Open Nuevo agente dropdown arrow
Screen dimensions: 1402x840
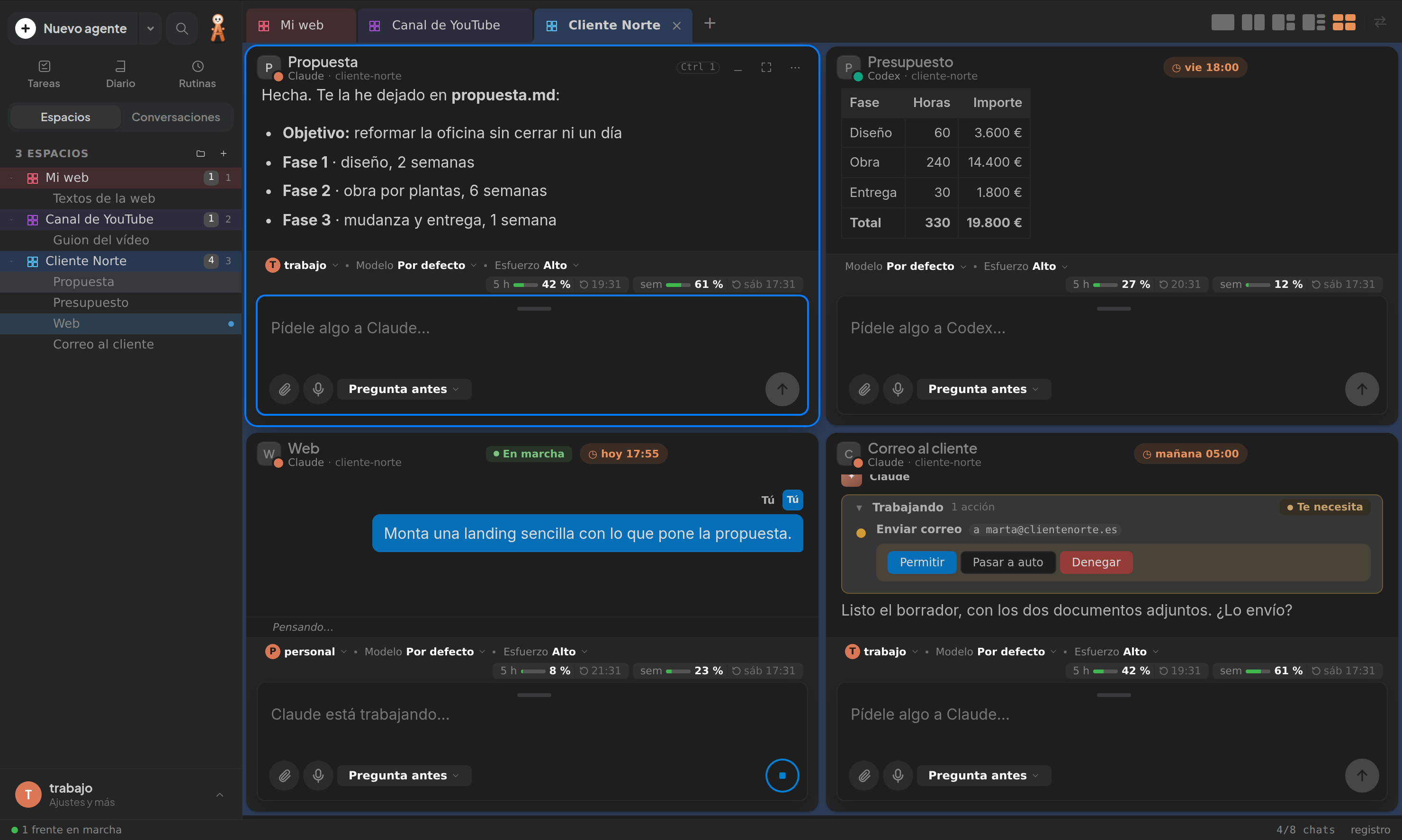[x=151, y=28]
